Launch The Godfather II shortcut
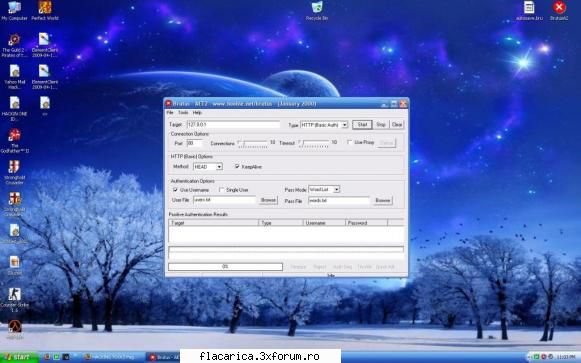This screenshot has height=363, width=581. pyautogui.click(x=14, y=141)
